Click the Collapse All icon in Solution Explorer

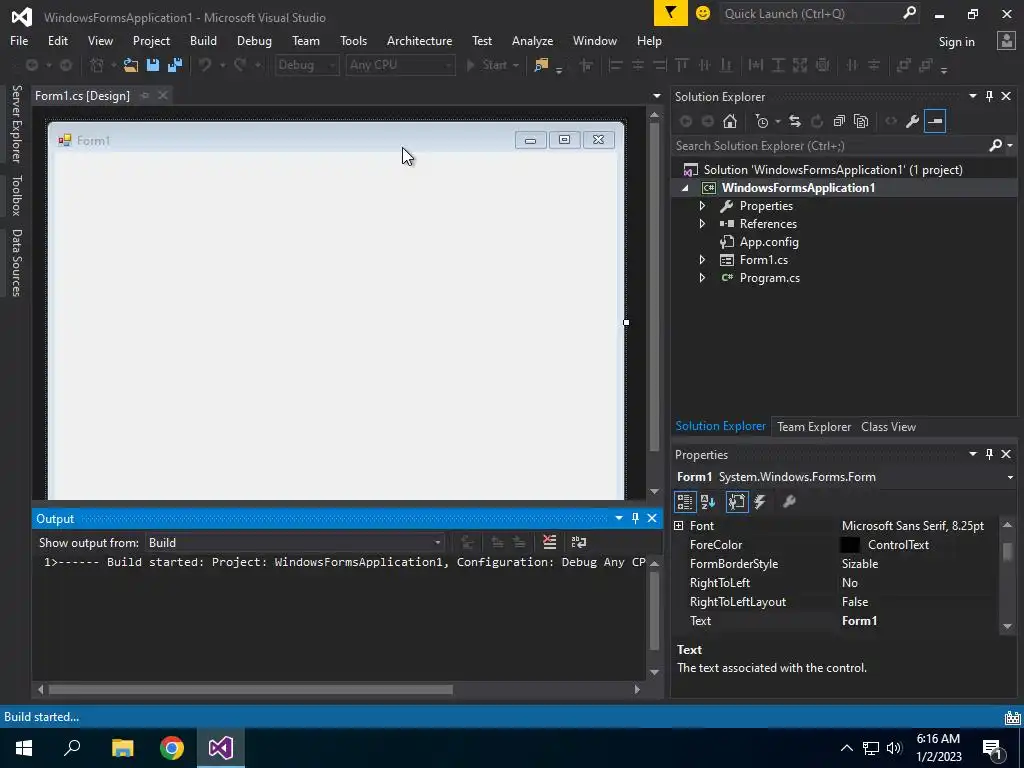[x=839, y=121]
